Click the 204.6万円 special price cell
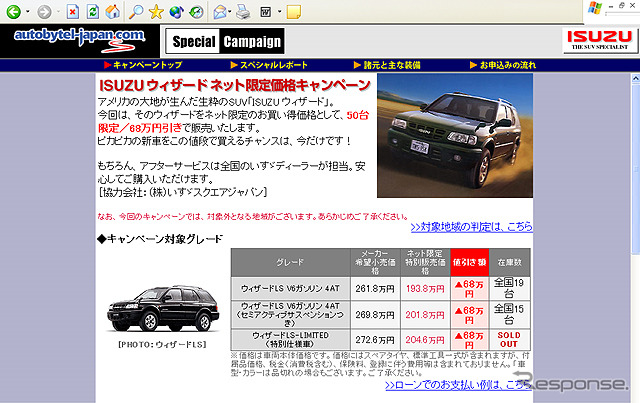 [425, 340]
